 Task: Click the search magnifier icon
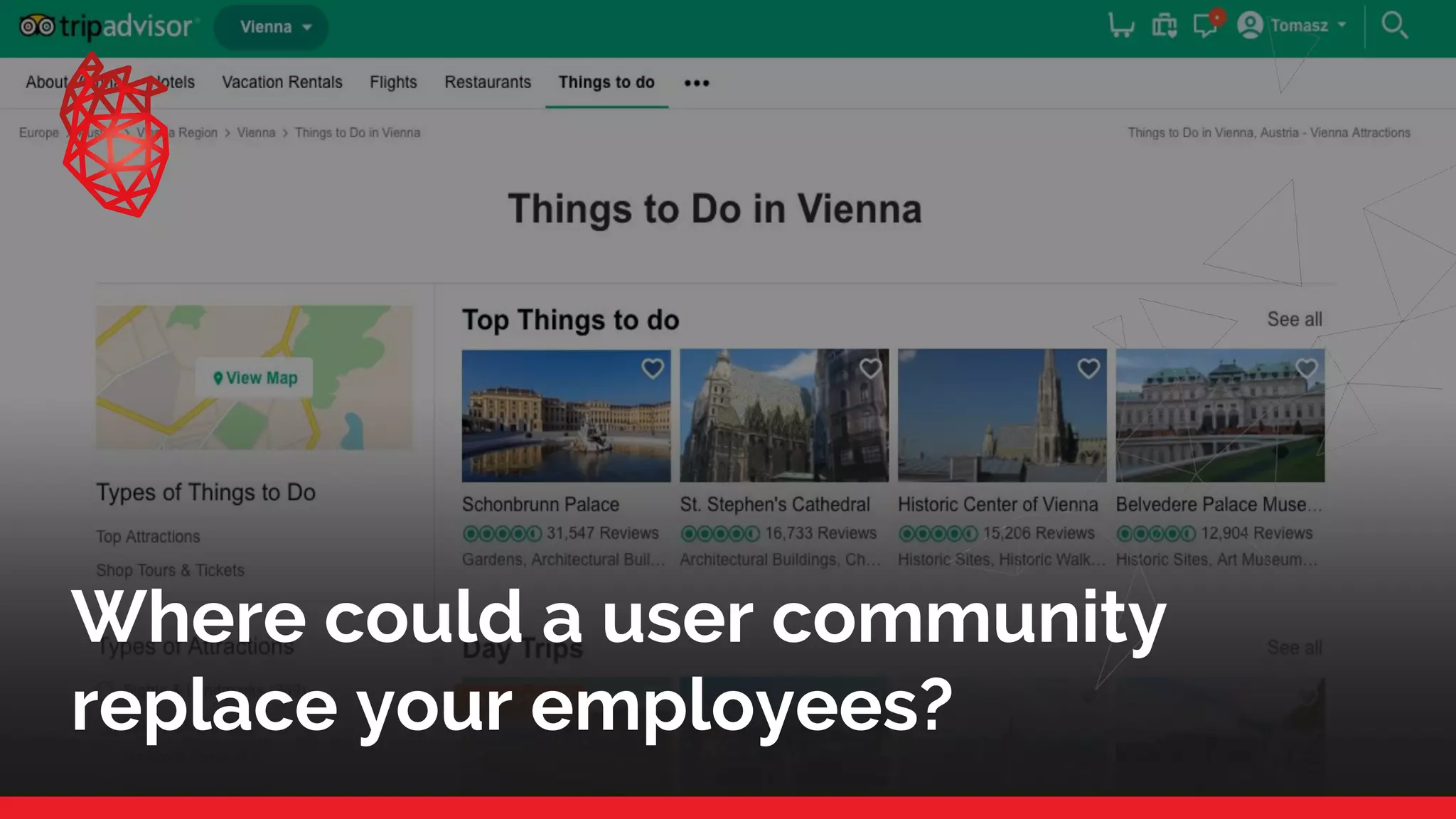pos(1394,26)
